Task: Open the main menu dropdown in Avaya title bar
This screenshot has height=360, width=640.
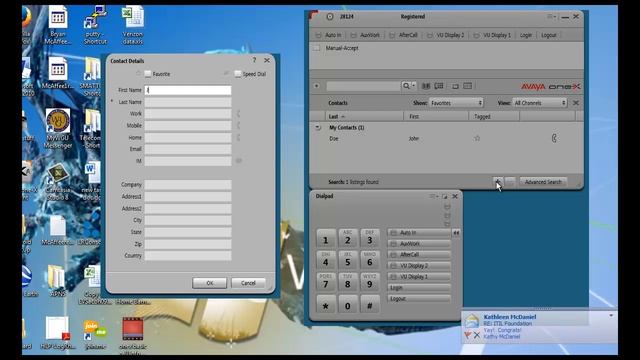Action: pyautogui.click(x=551, y=17)
